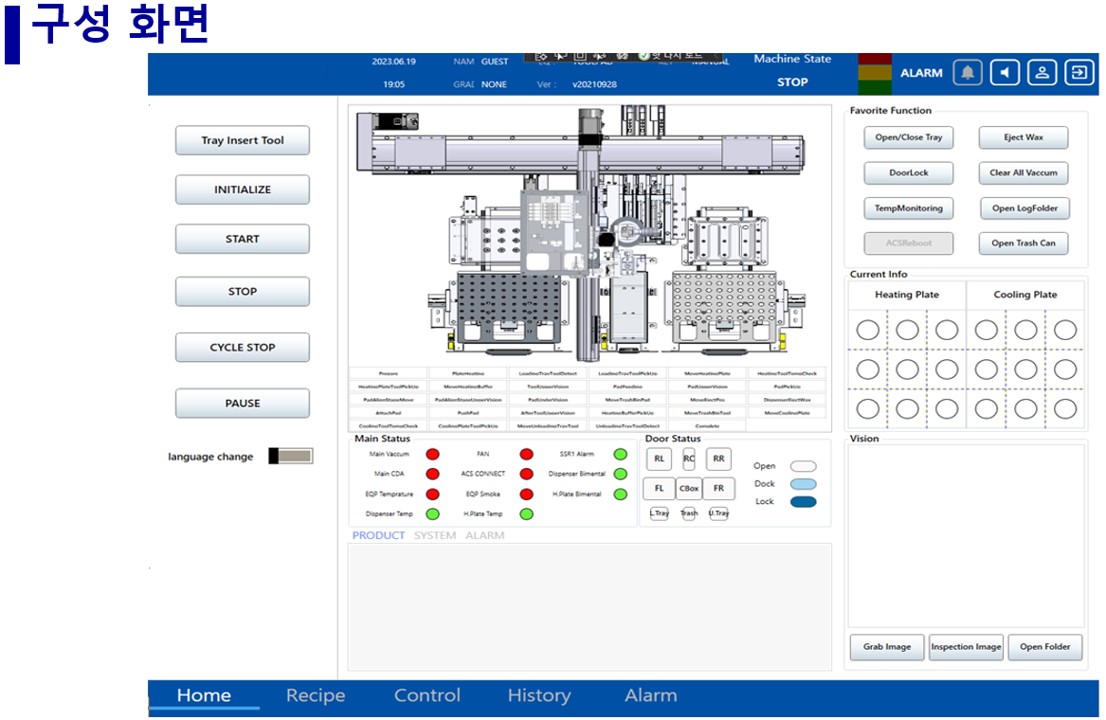Select the CBox door indicator
The image size is (1106, 720).
(x=689, y=489)
